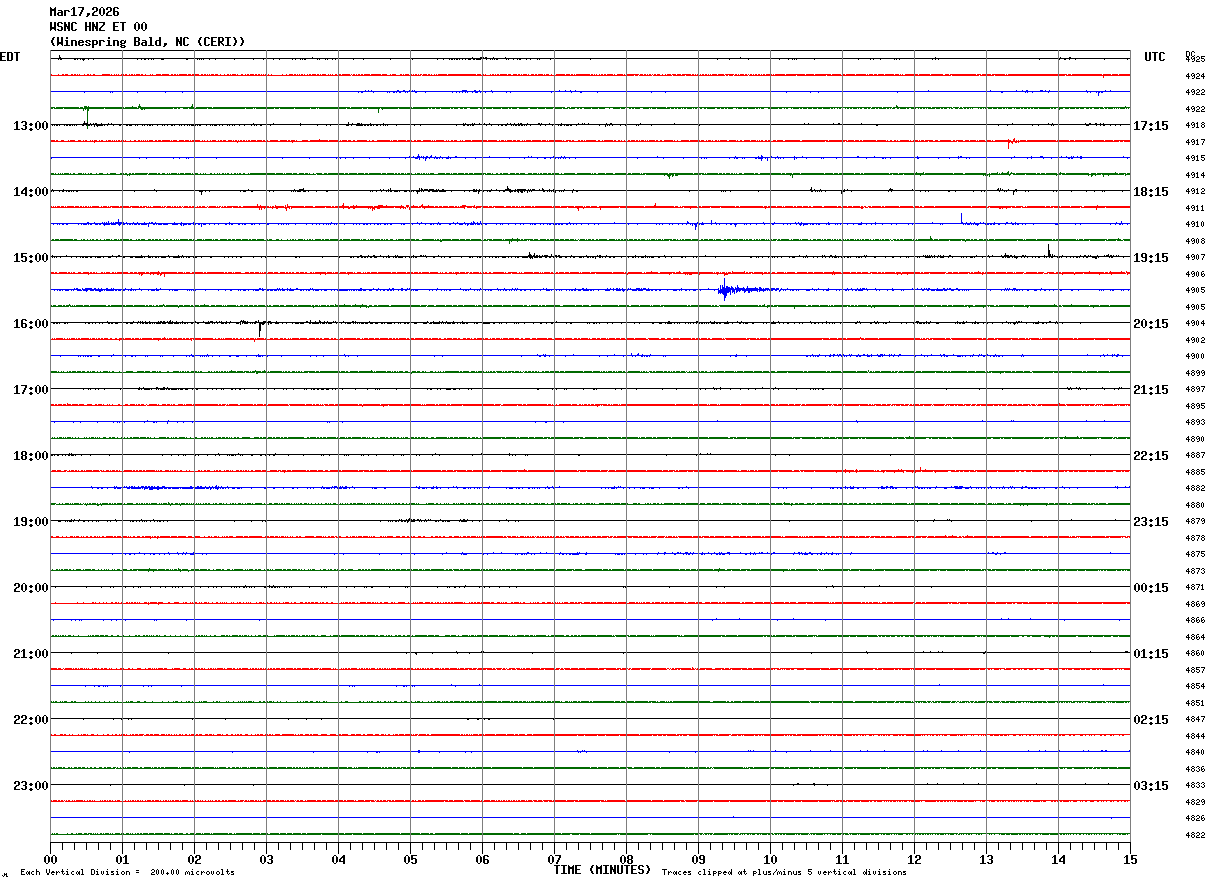
Task: Select the 14:00 EDT time label
Action: [30, 192]
